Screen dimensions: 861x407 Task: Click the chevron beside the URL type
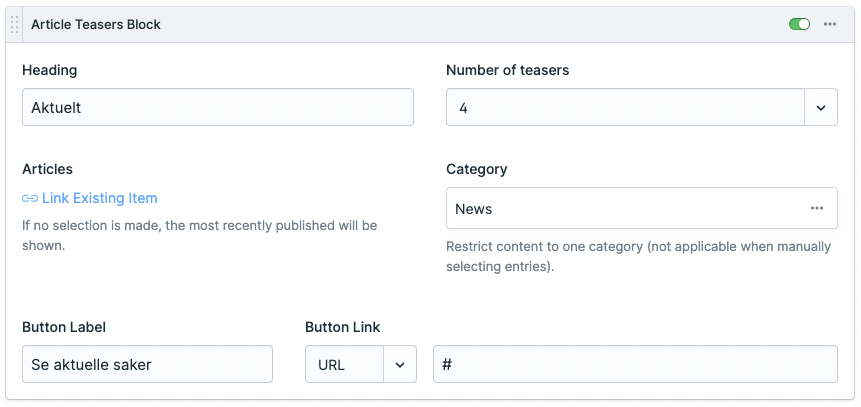coord(400,365)
